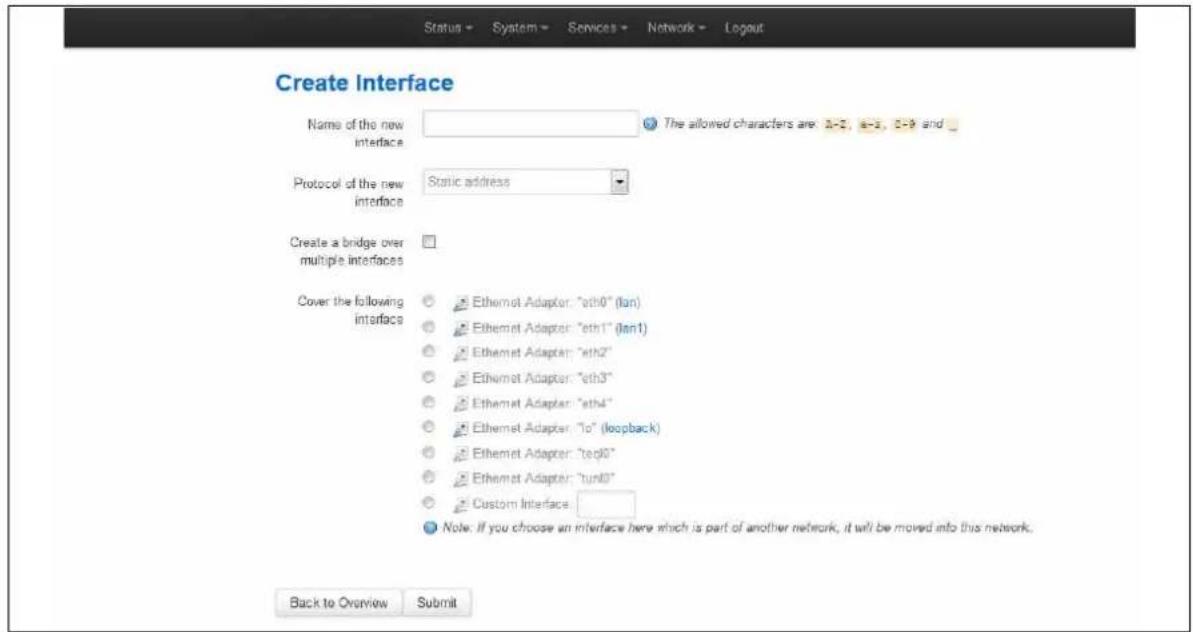
Task: Open the Status menu
Action: 448,27
